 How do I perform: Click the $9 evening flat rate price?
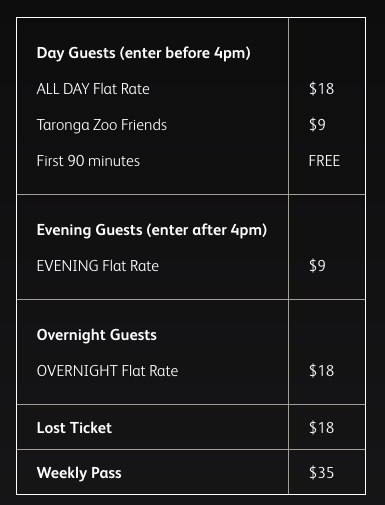(317, 266)
